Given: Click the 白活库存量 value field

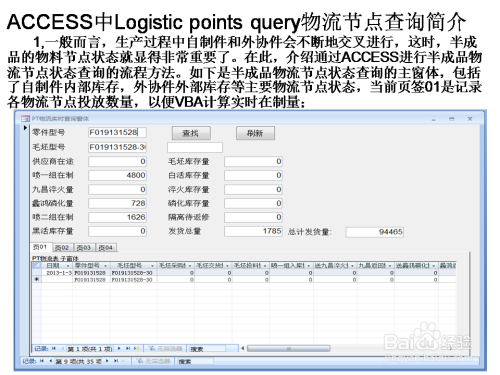Looking at the screenshot, I should pos(253,175).
